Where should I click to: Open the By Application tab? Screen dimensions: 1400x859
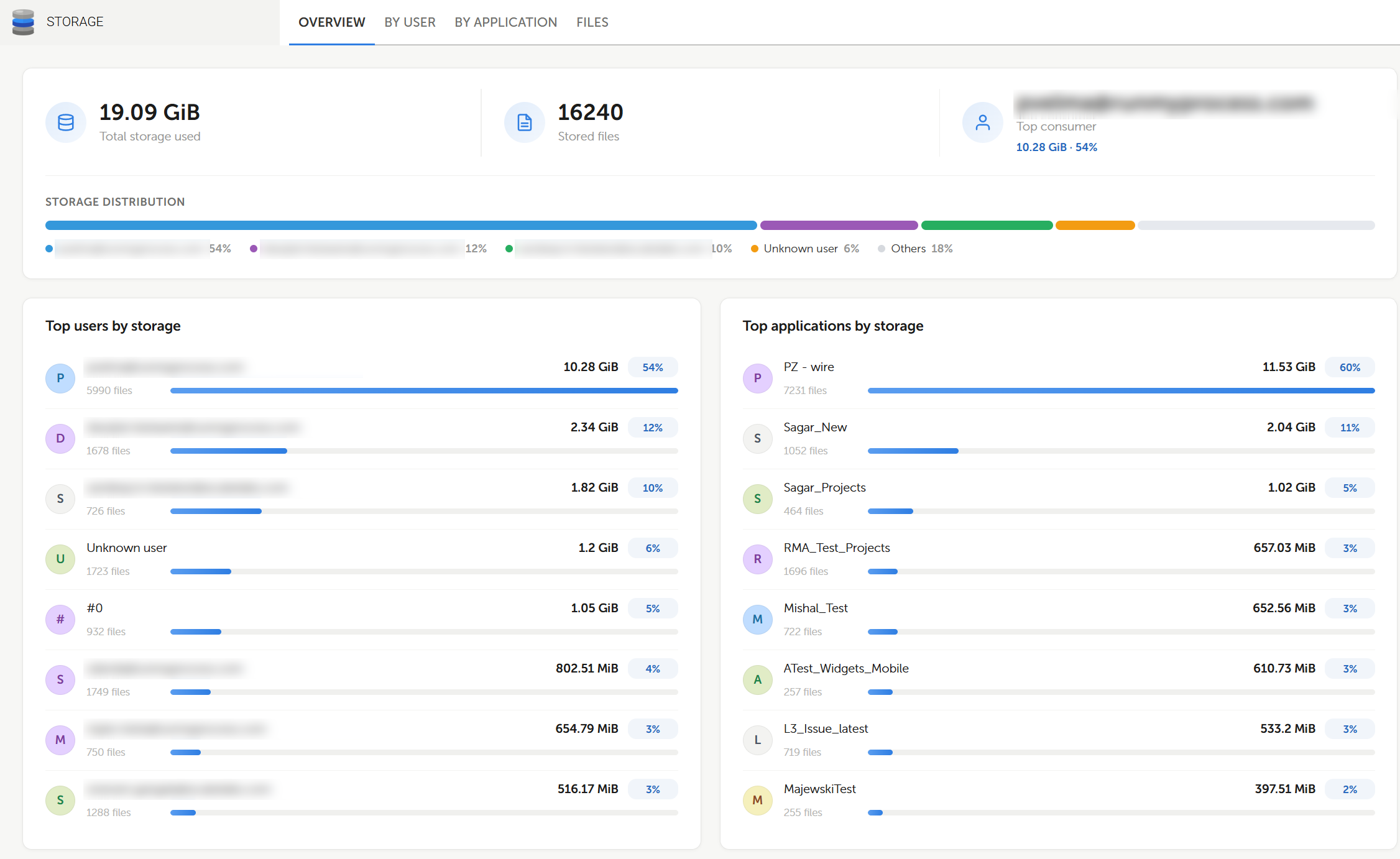tap(505, 22)
